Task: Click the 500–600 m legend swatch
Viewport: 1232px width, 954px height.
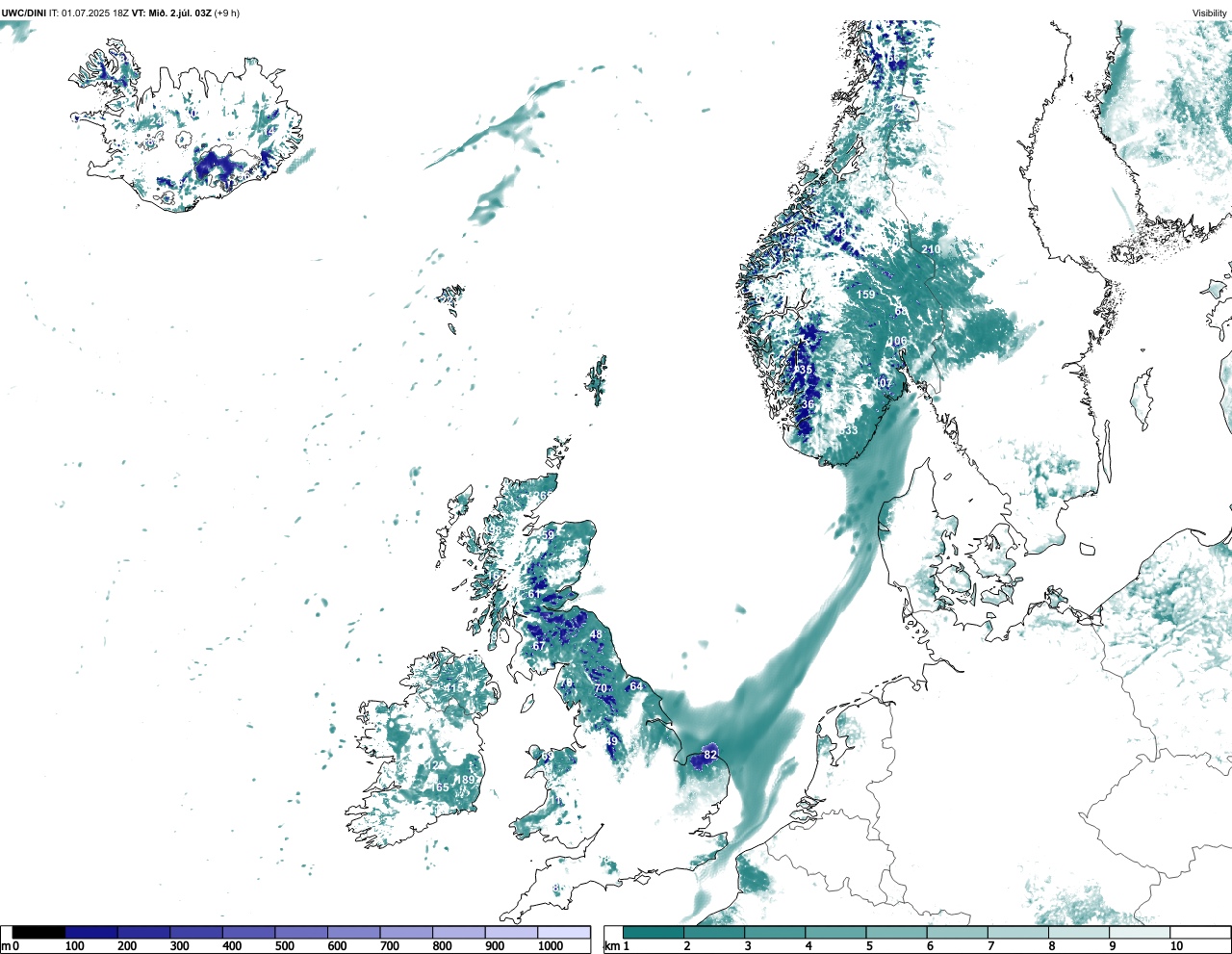Action: tap(301, 932)
